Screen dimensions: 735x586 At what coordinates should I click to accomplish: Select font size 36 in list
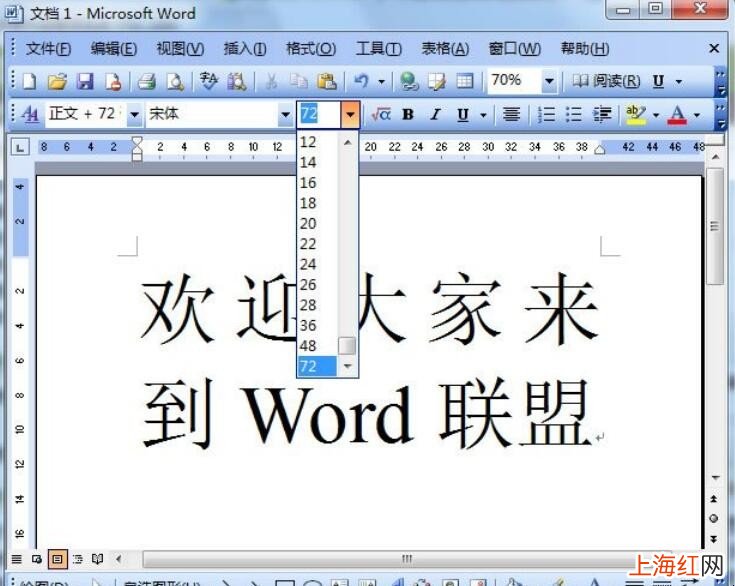(317, 325)
